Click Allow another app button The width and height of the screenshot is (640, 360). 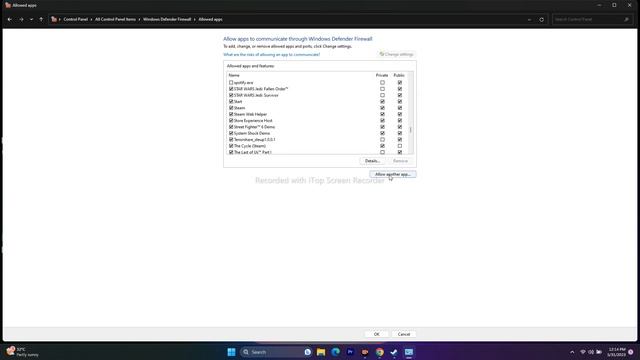(393, 174)
